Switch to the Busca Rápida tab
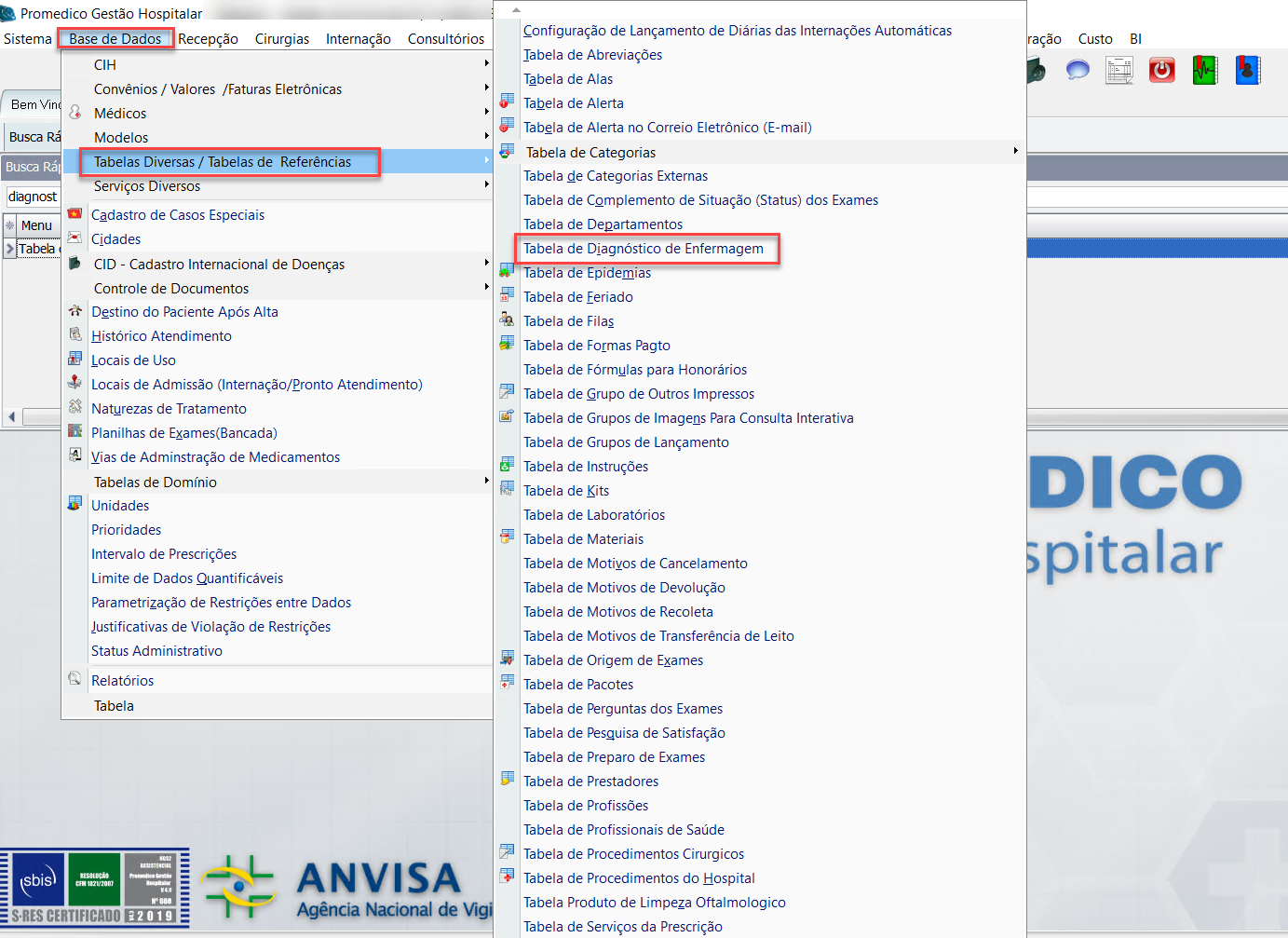The width and height of the screenshot is (1288, 938). coord(33,137)
